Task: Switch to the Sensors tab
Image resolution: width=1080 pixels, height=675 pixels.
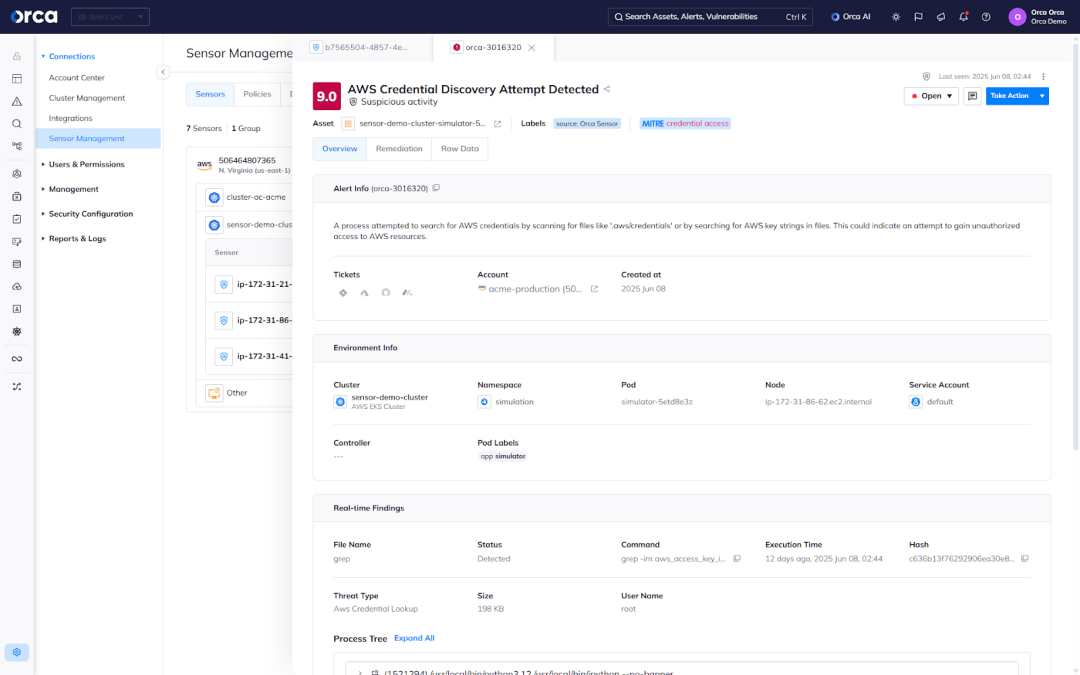Action: pyautogui.click(x=210, y=94)
